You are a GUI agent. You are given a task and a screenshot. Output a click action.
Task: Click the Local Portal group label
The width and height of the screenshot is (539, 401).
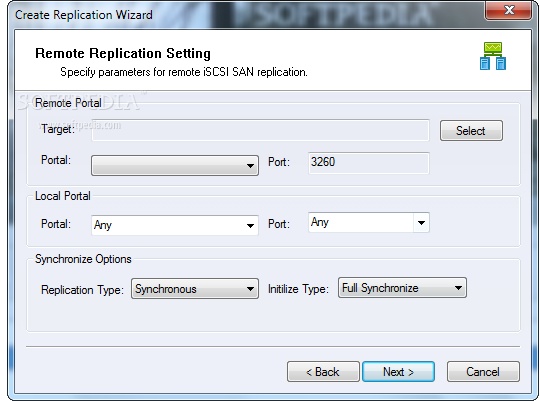(63, 196)
